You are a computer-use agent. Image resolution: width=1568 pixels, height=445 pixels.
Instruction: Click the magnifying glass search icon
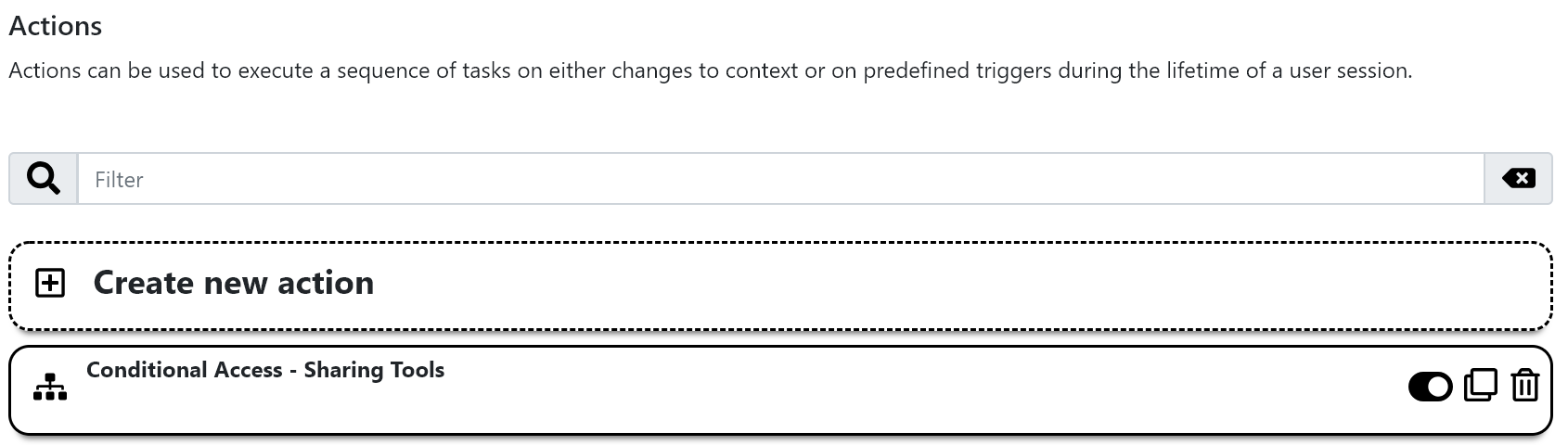pos(43,178)
